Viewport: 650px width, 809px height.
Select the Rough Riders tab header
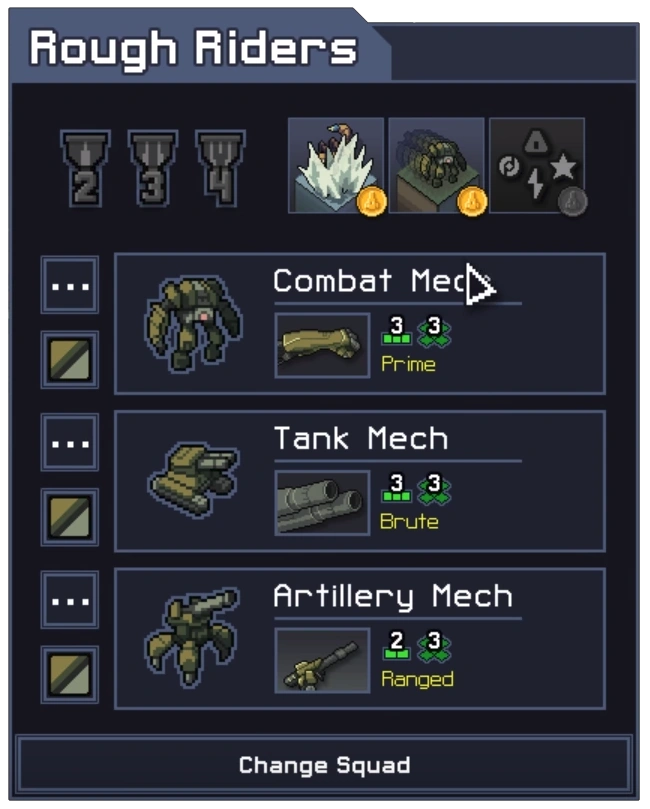pyautogui.click(x=193, y=47)
